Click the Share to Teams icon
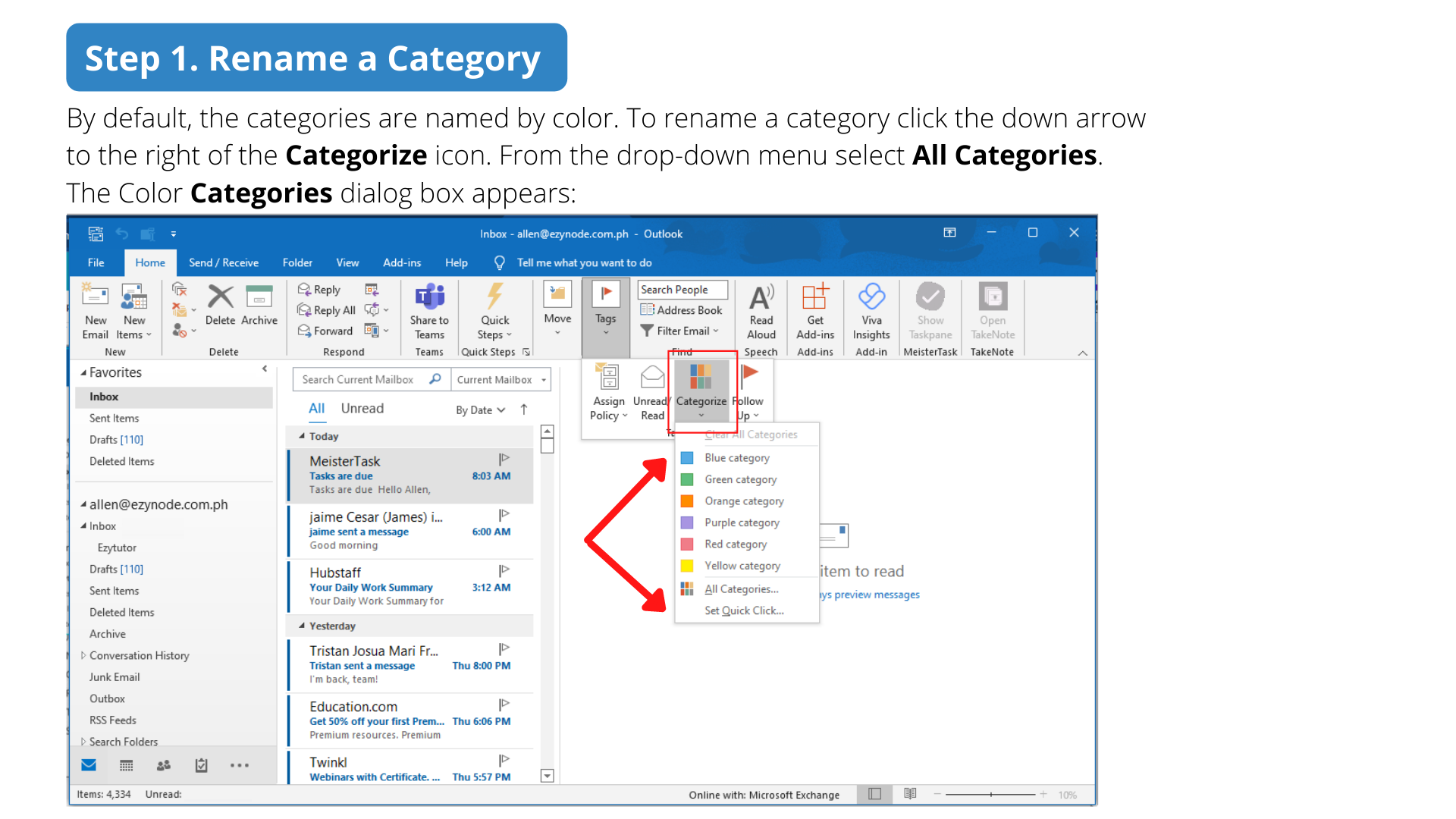The height and width of the screenshot is (819, 1456). tap(429, 297)
